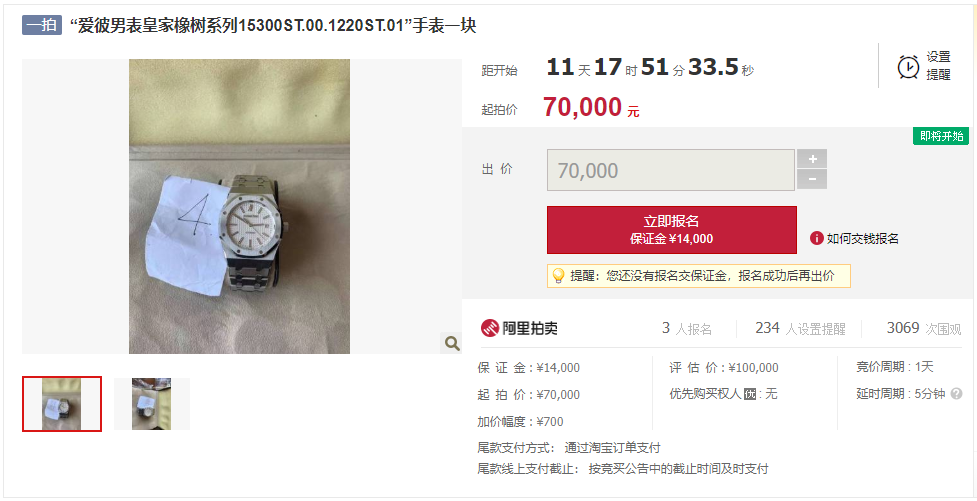Click the 234 人设置提醒 counter

[x=800, y=328]
